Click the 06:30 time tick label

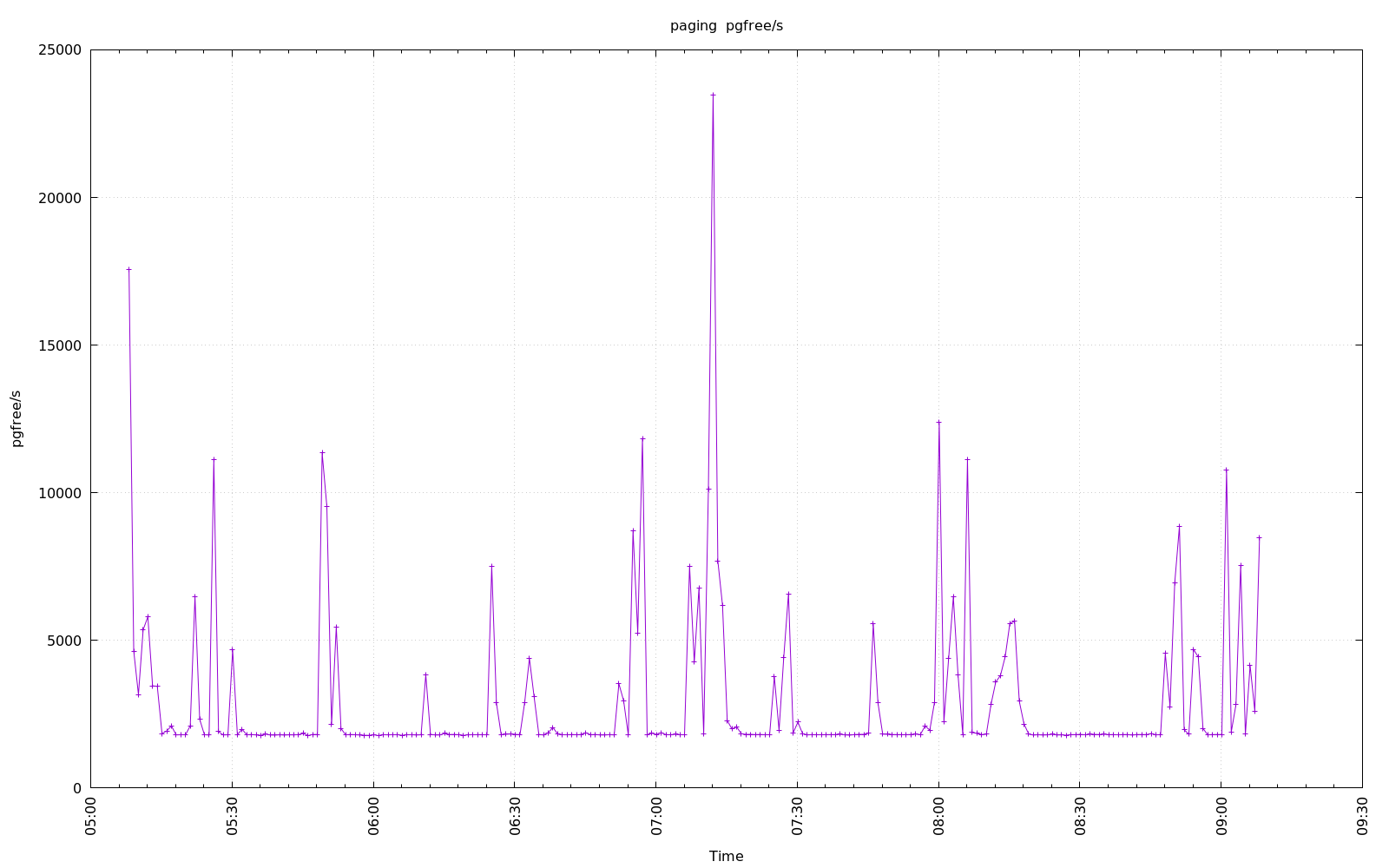point(515,816)
